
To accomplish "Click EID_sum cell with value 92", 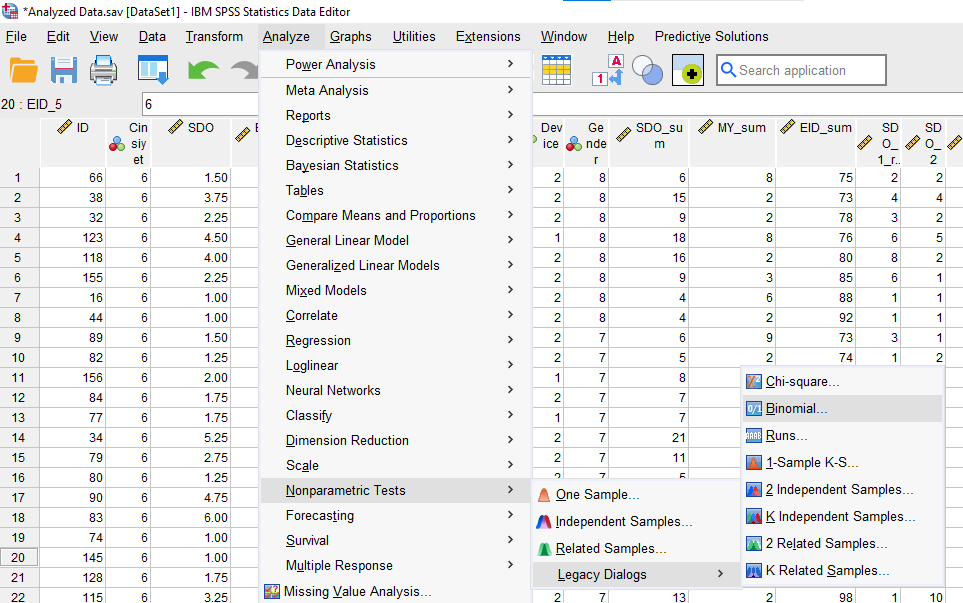I will (x=816, y=317).
